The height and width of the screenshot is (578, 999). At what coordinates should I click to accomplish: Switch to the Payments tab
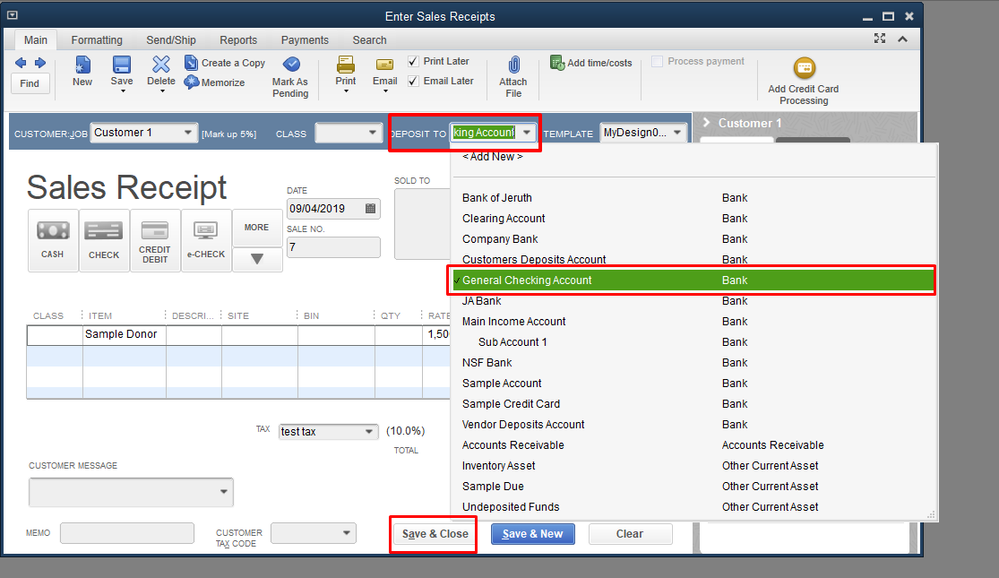[x=305, y=40]
